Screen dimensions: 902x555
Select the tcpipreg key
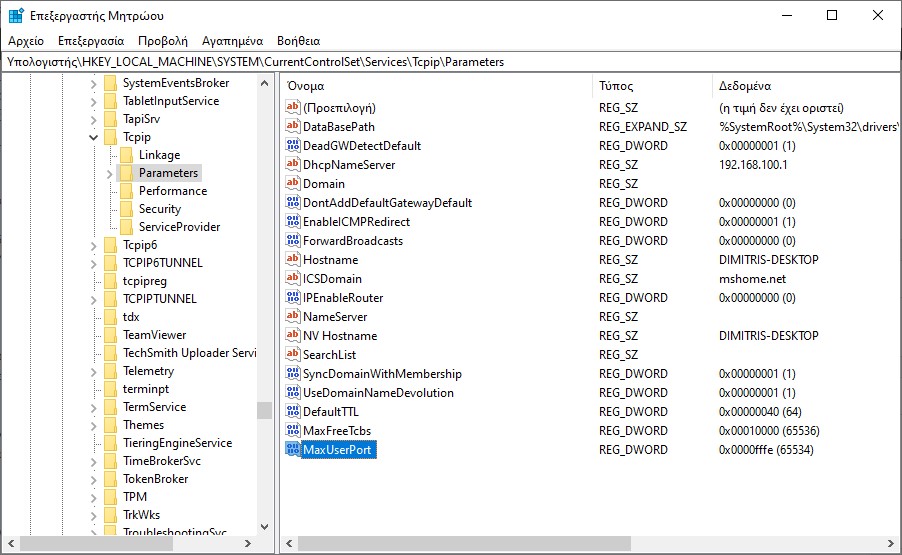[144, 281]
